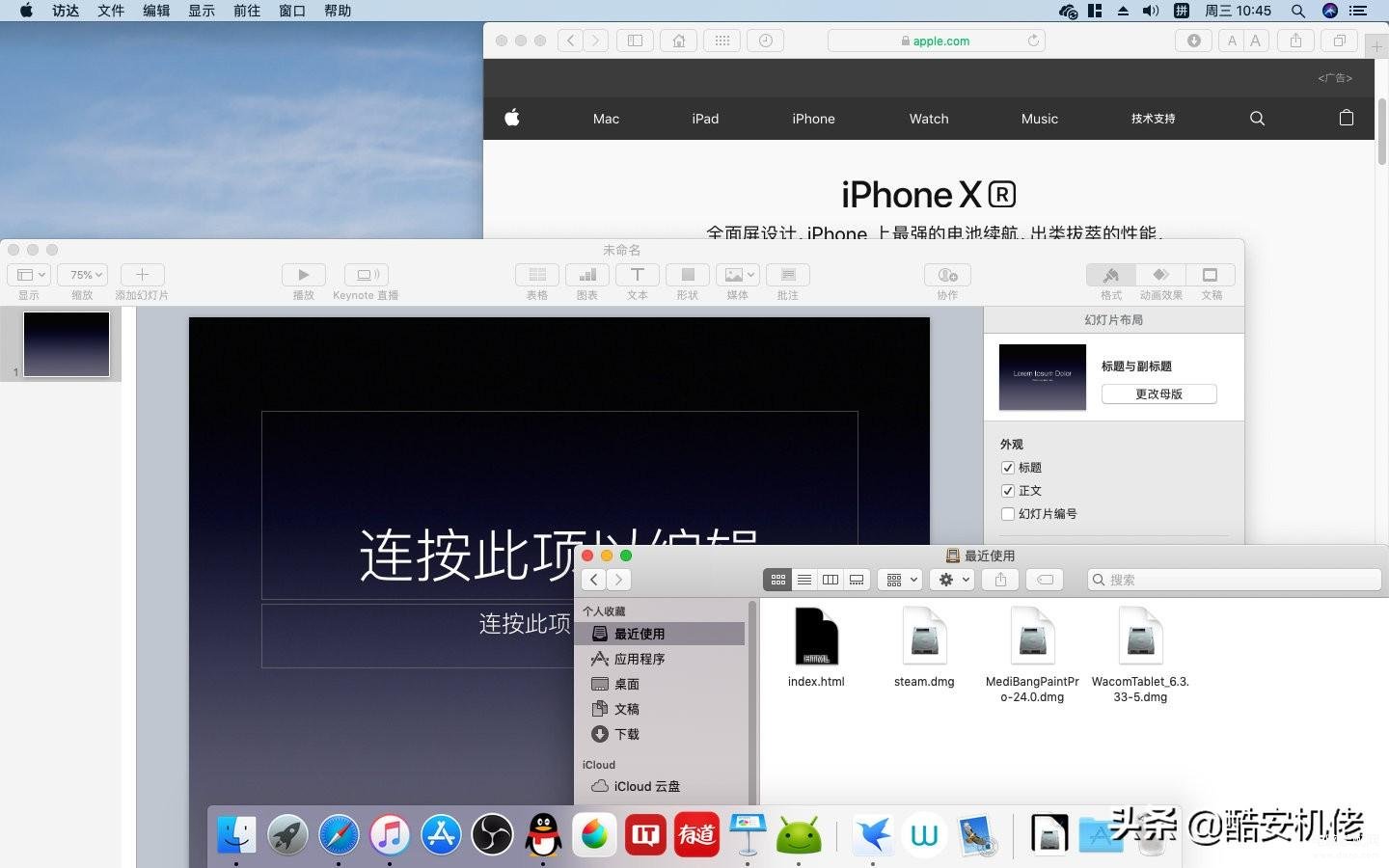
Task: Go back in Finder window
Action: click(x=594, y=580)
